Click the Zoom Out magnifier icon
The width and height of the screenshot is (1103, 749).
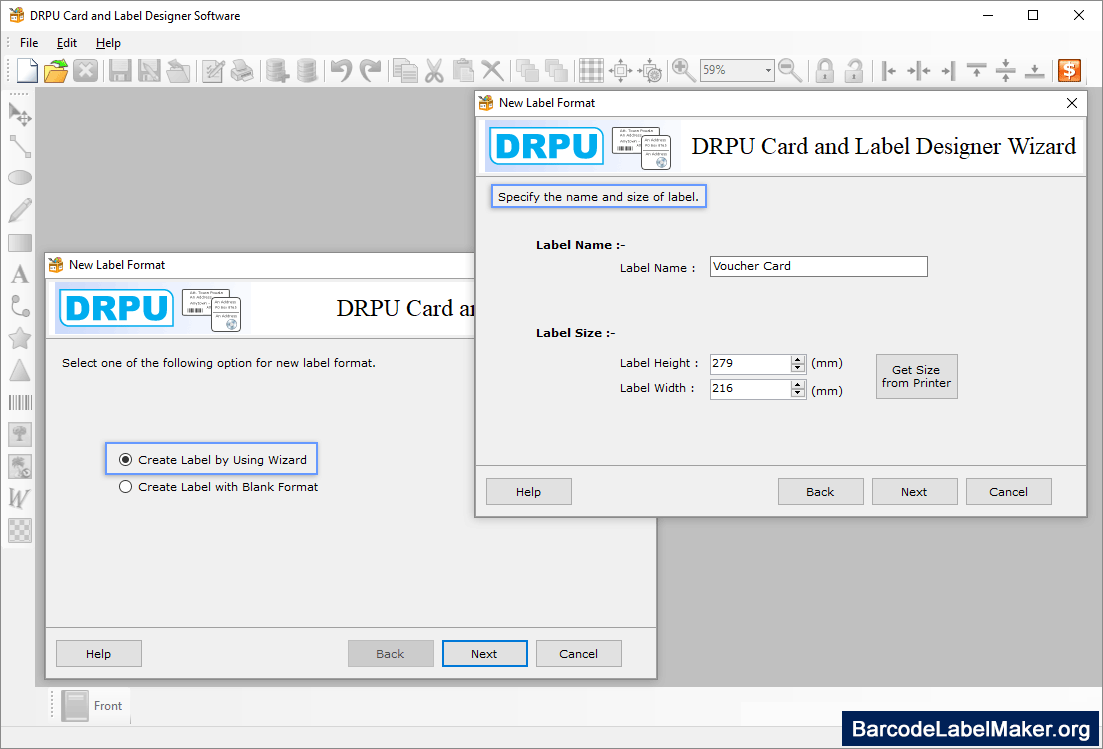click(x=790, y=70)
